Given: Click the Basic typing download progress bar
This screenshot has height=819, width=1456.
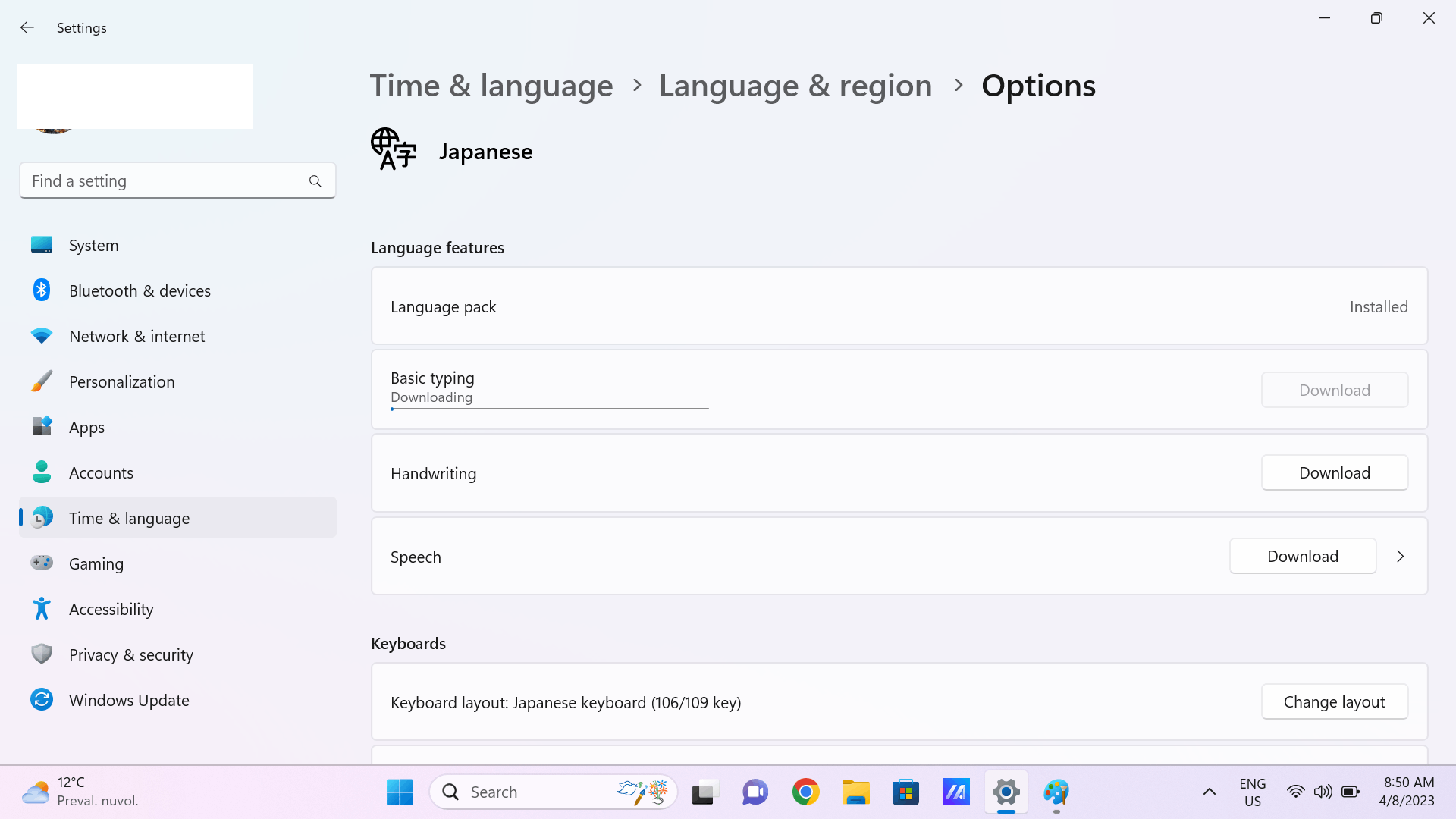Looking at the screenshot, I should [550, 409].
